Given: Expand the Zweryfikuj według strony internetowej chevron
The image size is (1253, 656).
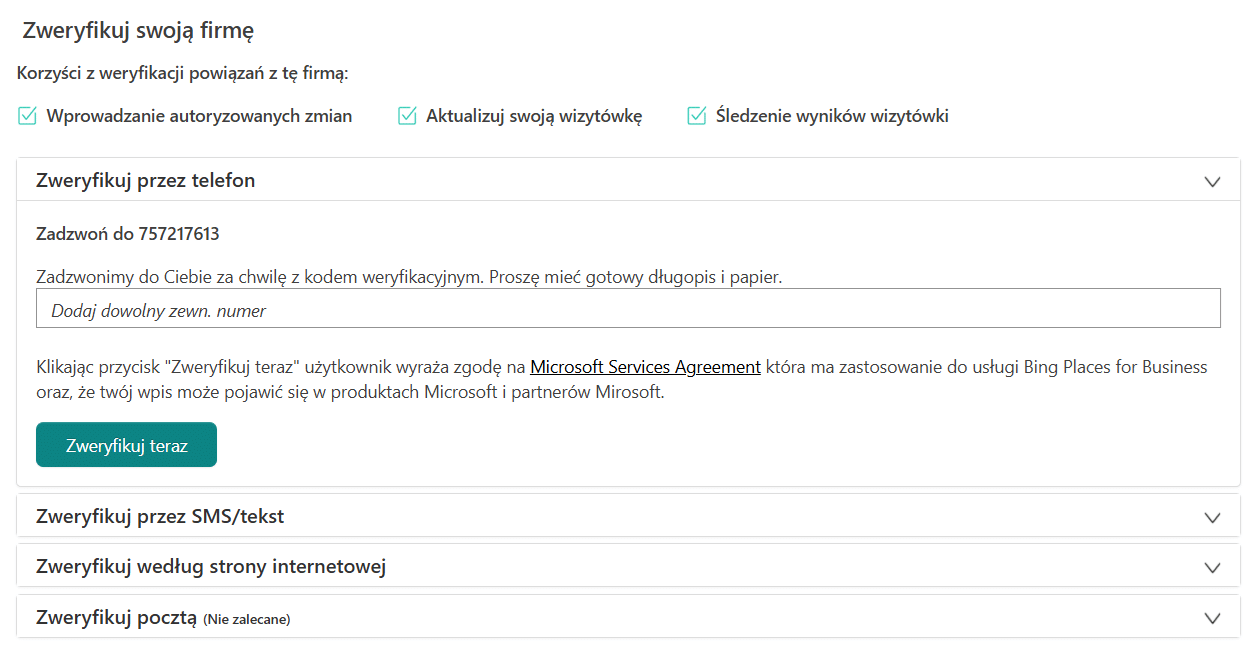Looking at the screenshot, I should (1213, 567).
